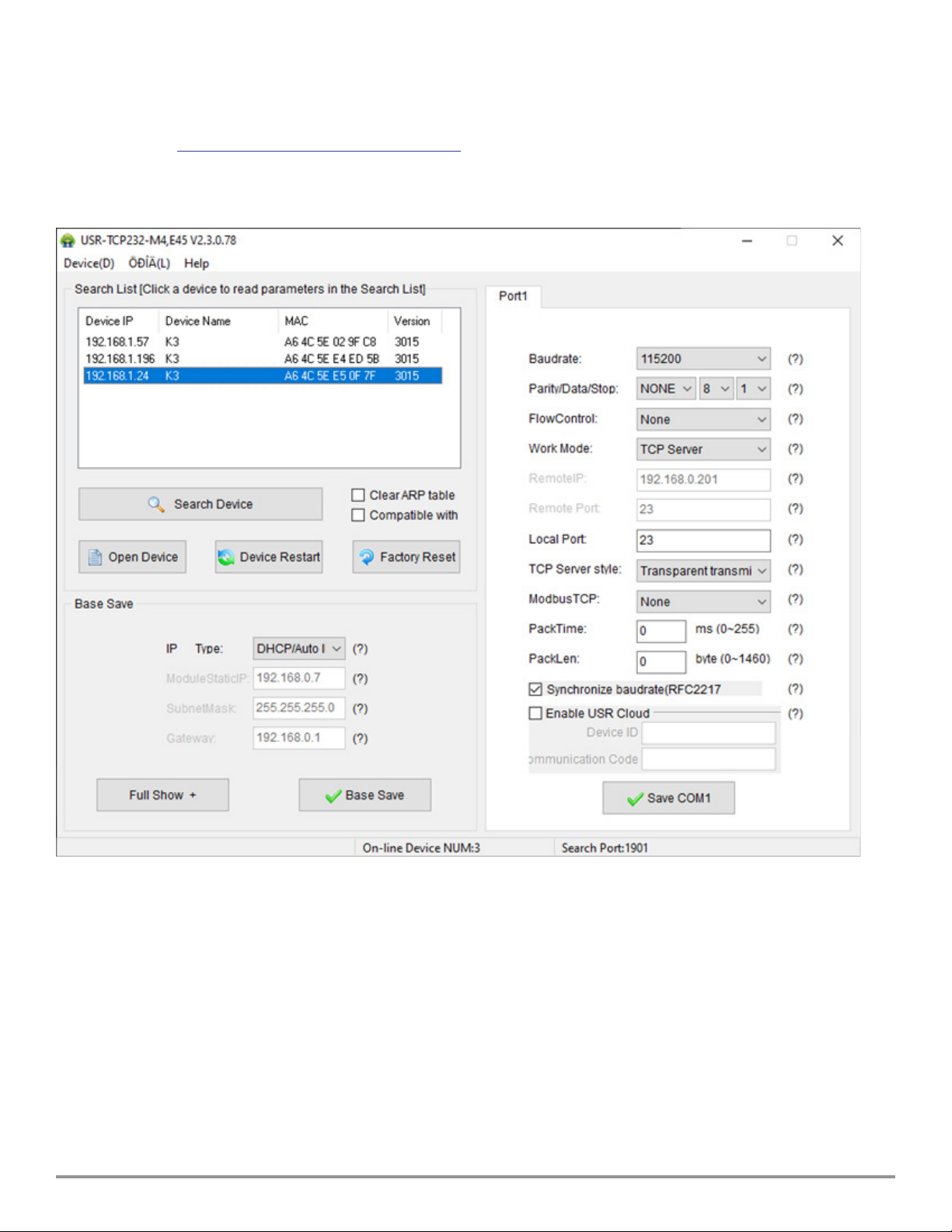
Task: Enable the Clear ARP table checkbox
Action: coord(358,495)
